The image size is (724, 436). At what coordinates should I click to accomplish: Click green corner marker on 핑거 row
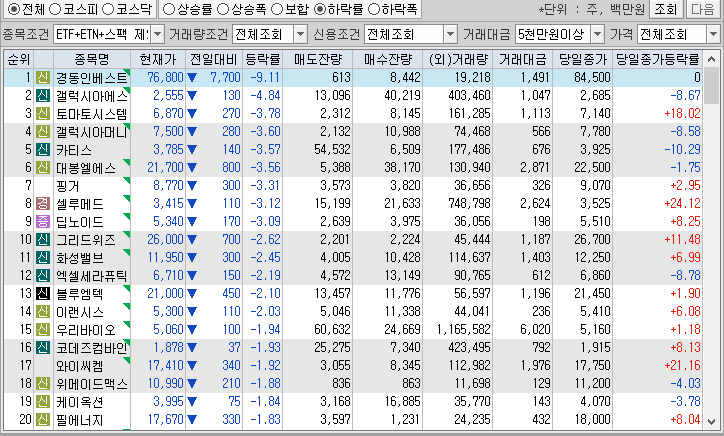click(127, 181)
